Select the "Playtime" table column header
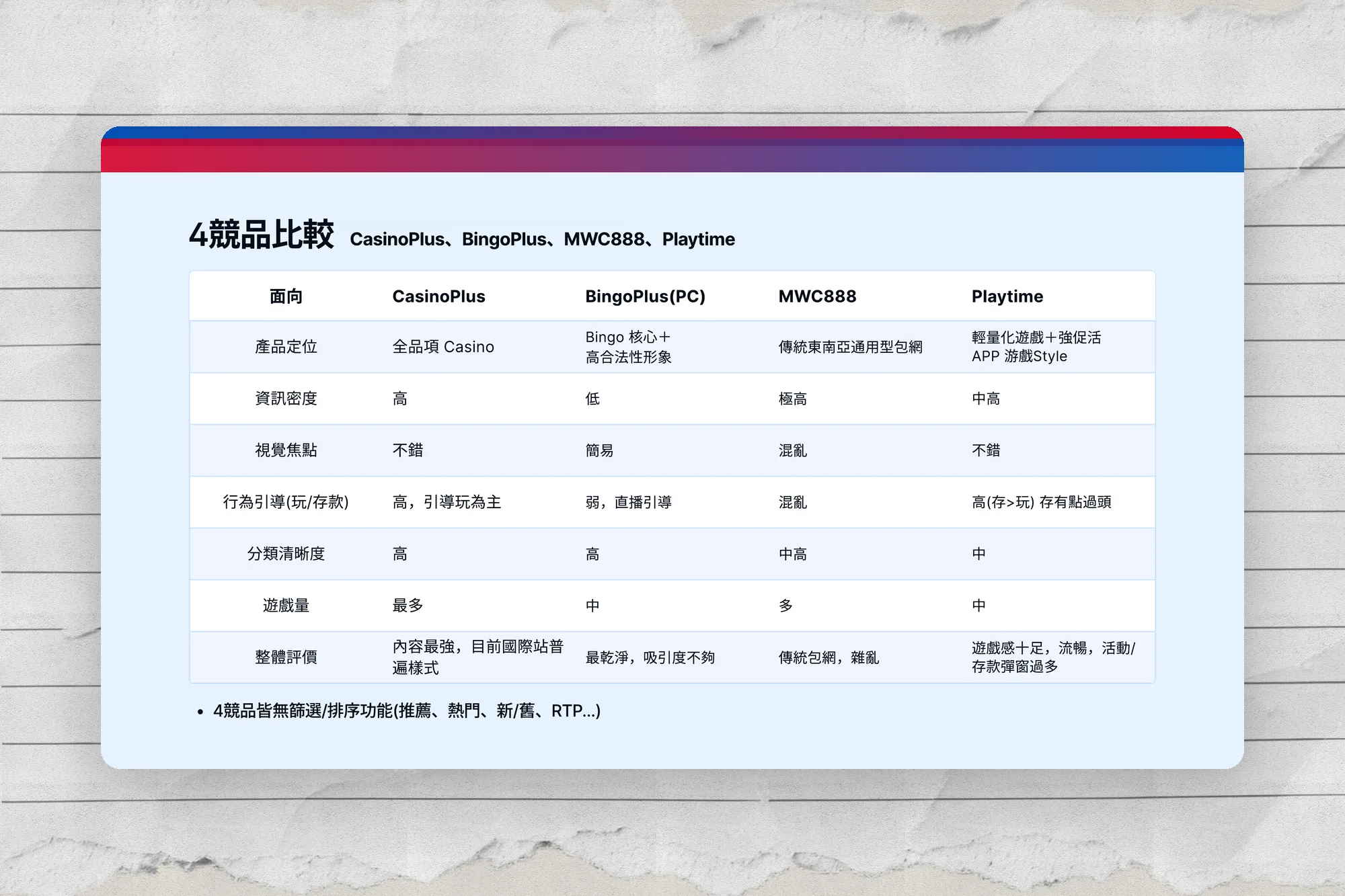1345x896 pixels. pyautogui.click(x=1007, y=296)
